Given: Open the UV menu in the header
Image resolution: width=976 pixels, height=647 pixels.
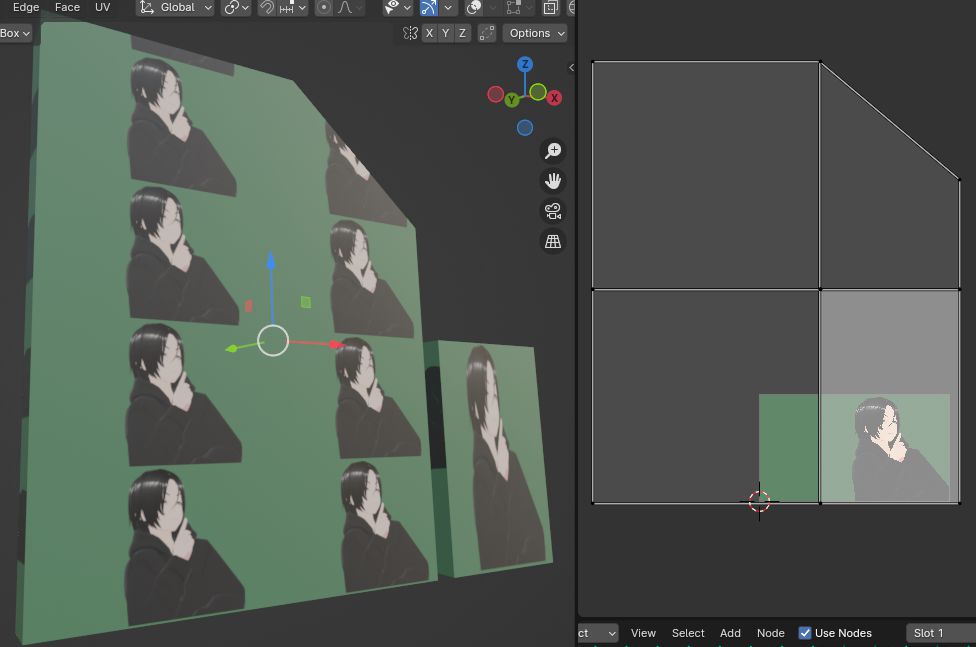Looking at the screenshot, I should (x=102, y=7).
